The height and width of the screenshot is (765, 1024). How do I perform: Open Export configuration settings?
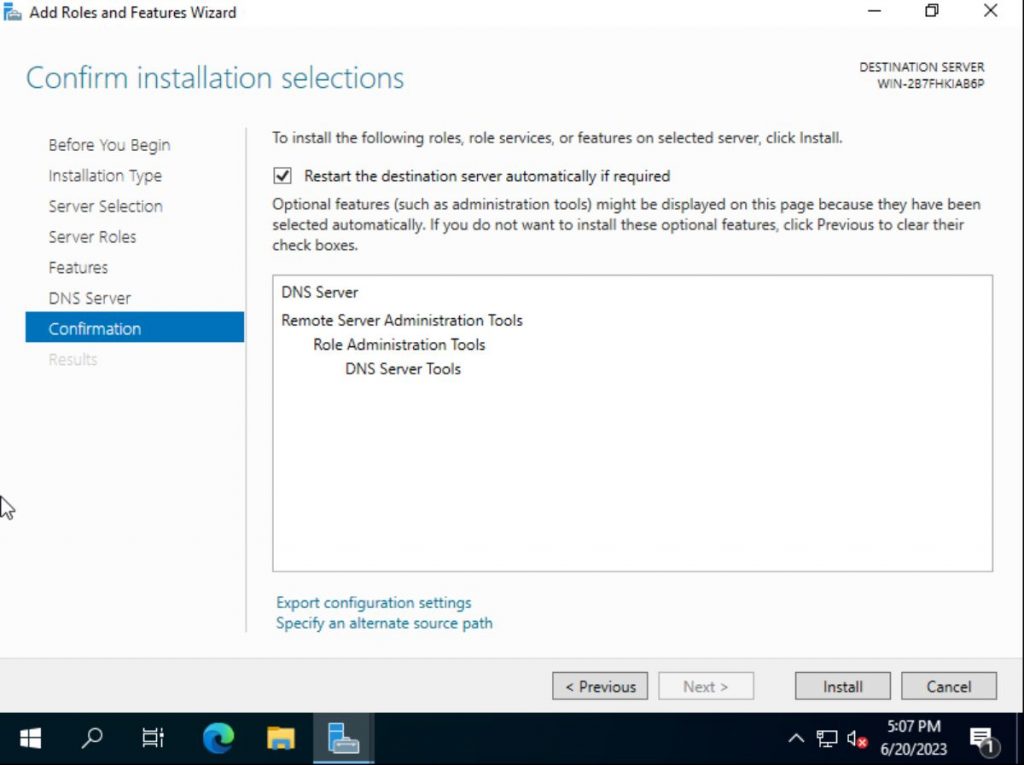click(x=373, y=602)
